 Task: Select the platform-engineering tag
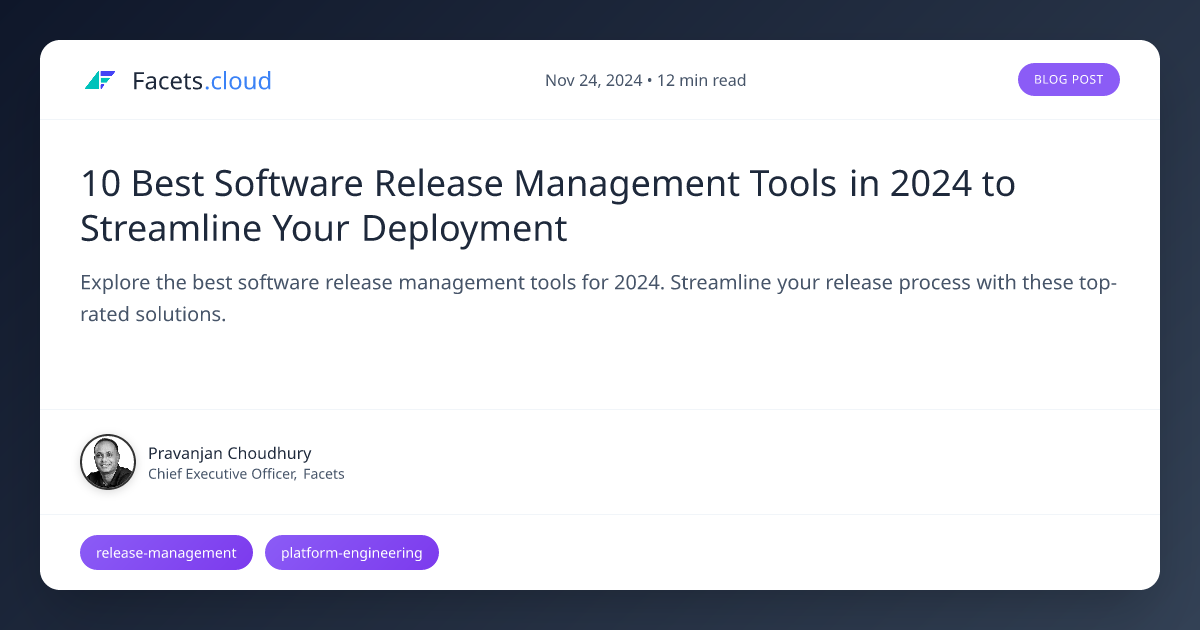[351, 552]
